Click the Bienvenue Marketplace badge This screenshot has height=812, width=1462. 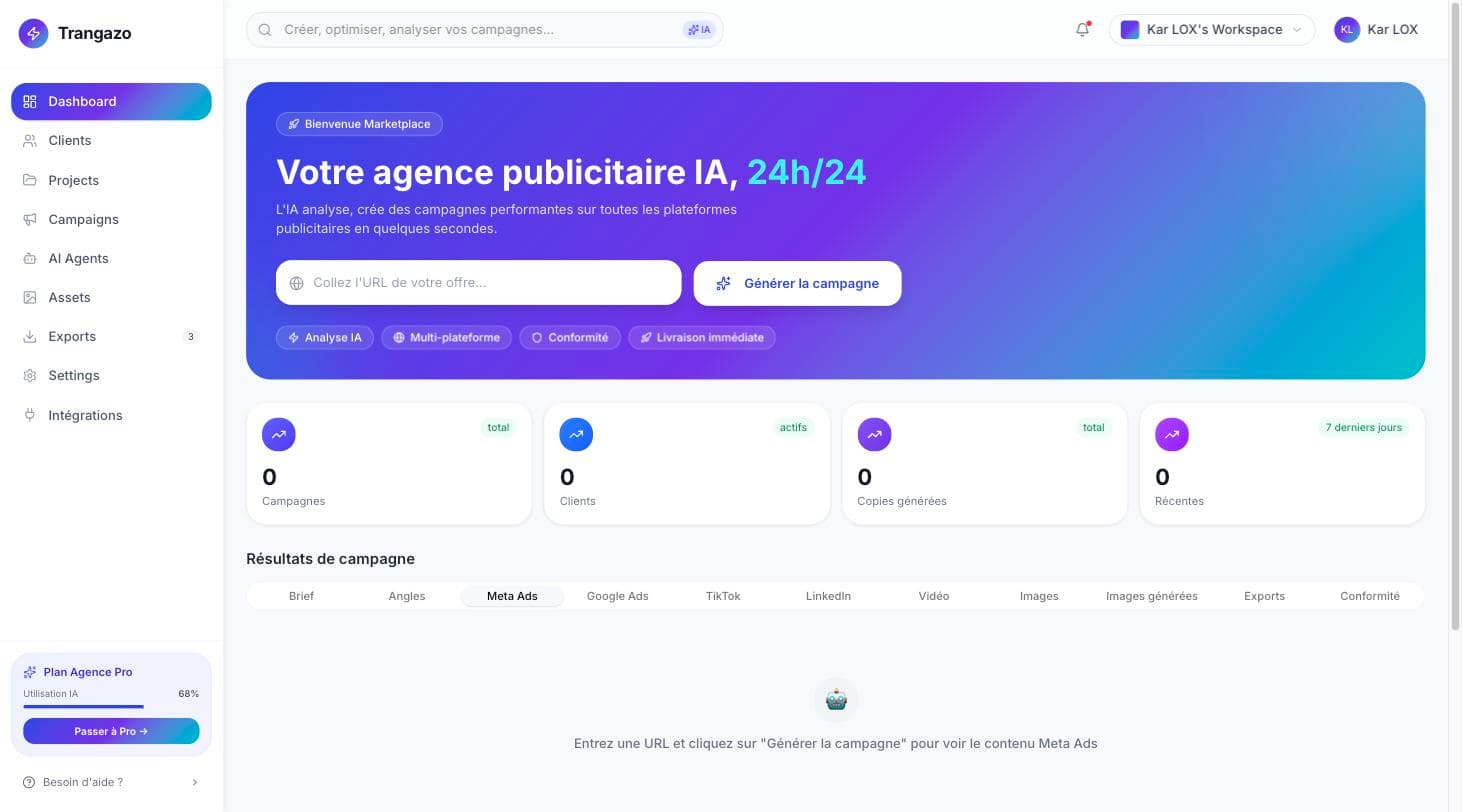(359, 124)
